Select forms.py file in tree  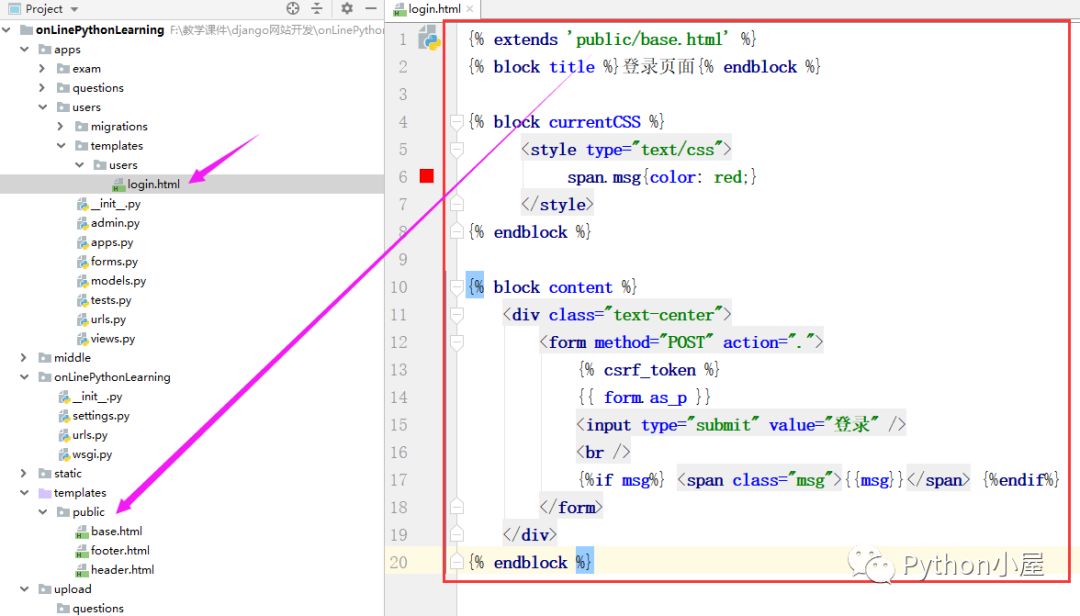point(114,261)
